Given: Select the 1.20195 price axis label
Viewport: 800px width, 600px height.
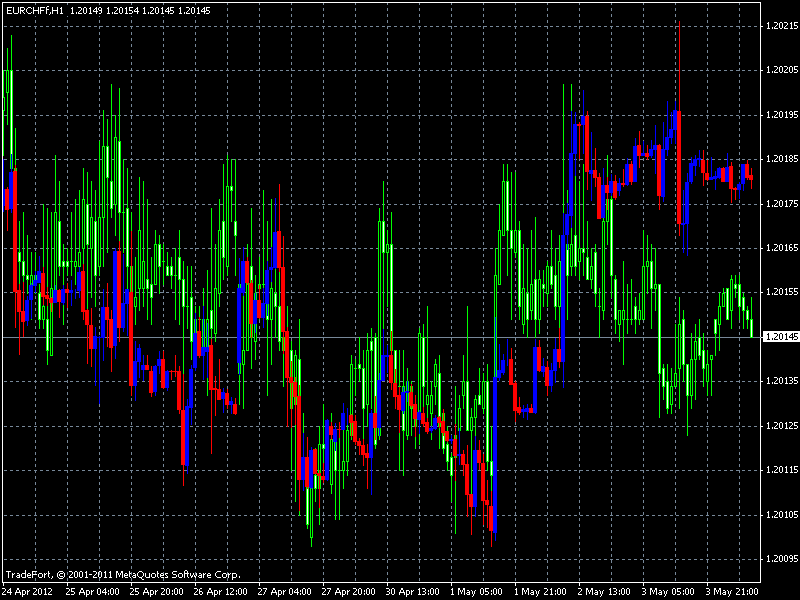Looking at the screenshot, I should point(782,115).
